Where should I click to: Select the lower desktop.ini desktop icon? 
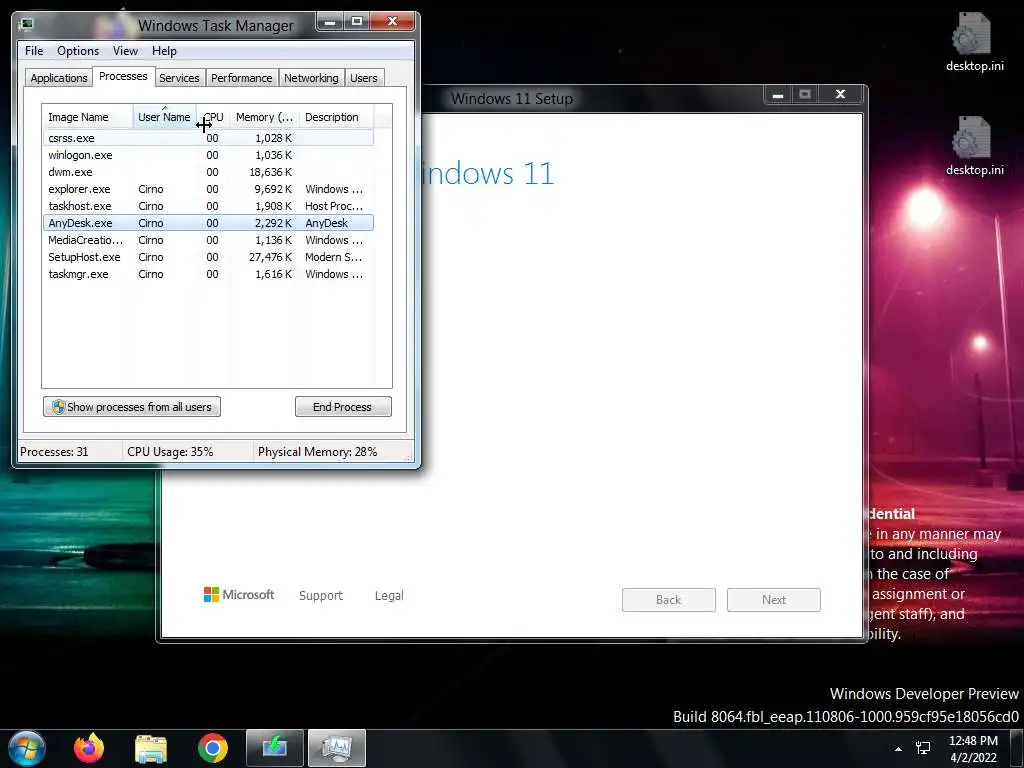click(974, 146)
